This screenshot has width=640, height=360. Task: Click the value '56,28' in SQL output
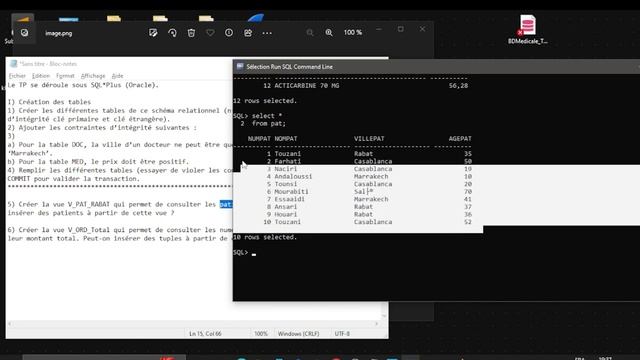click(458, 86)
